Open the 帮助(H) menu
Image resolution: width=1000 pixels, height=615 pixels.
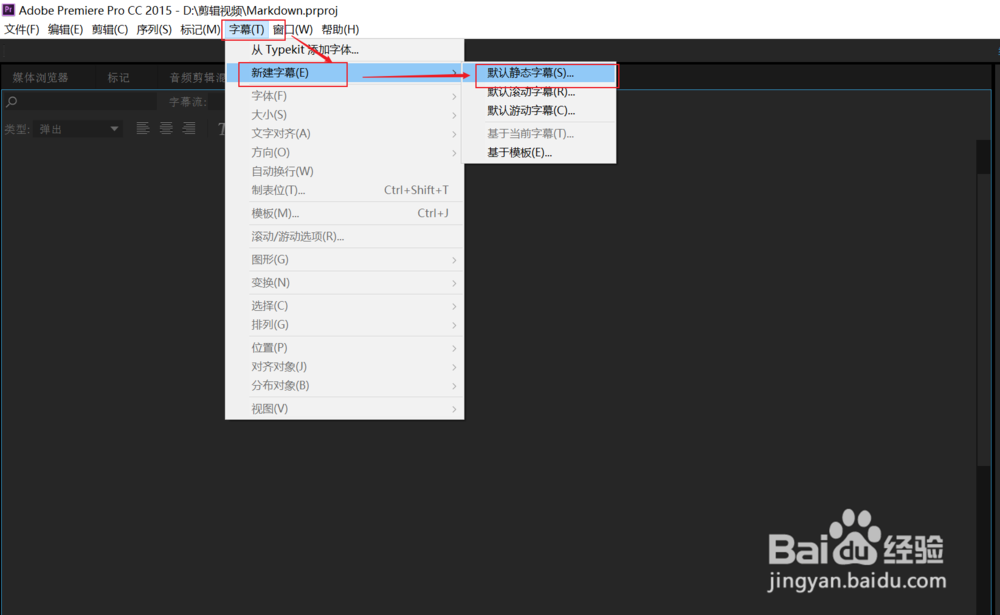[340, 29]
